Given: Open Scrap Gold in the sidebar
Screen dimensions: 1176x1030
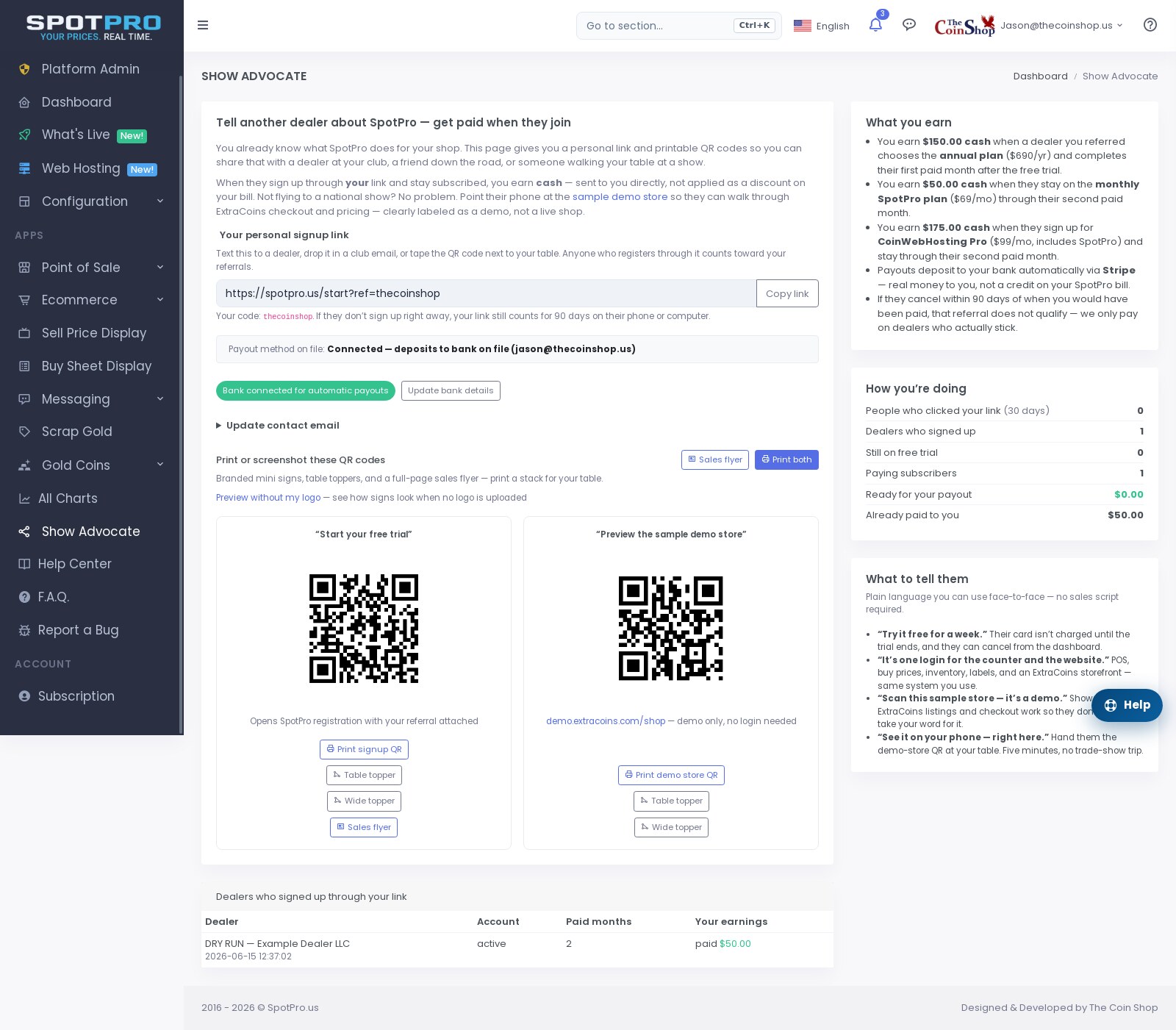Looking at the screenshot, I should point(76,432).
